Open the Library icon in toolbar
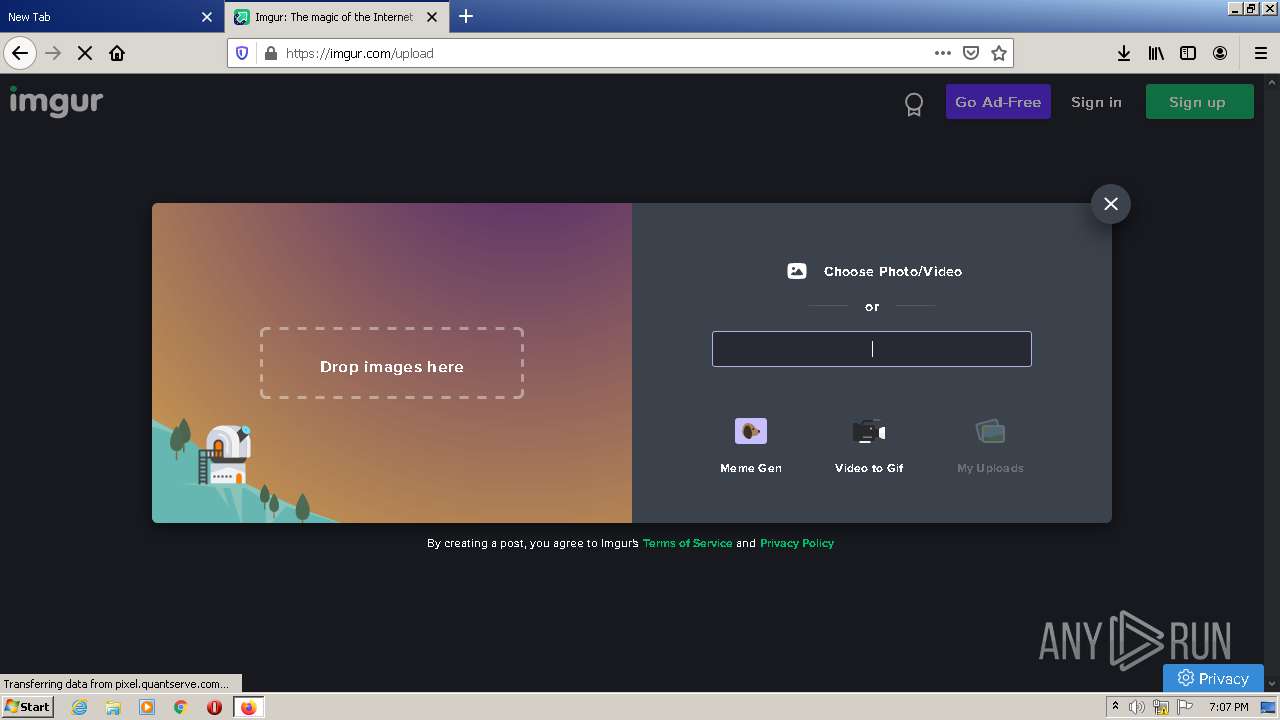This screenshot has height=720, width=1280. (1156, 53)
